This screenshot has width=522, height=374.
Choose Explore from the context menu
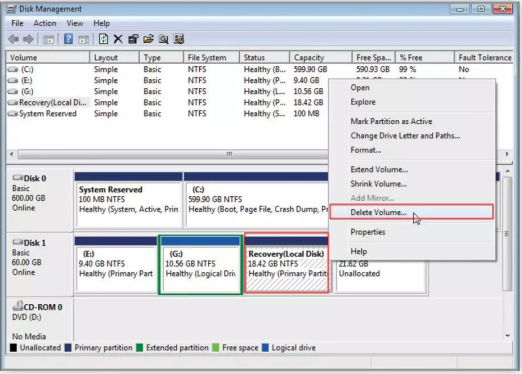point(412,102)
